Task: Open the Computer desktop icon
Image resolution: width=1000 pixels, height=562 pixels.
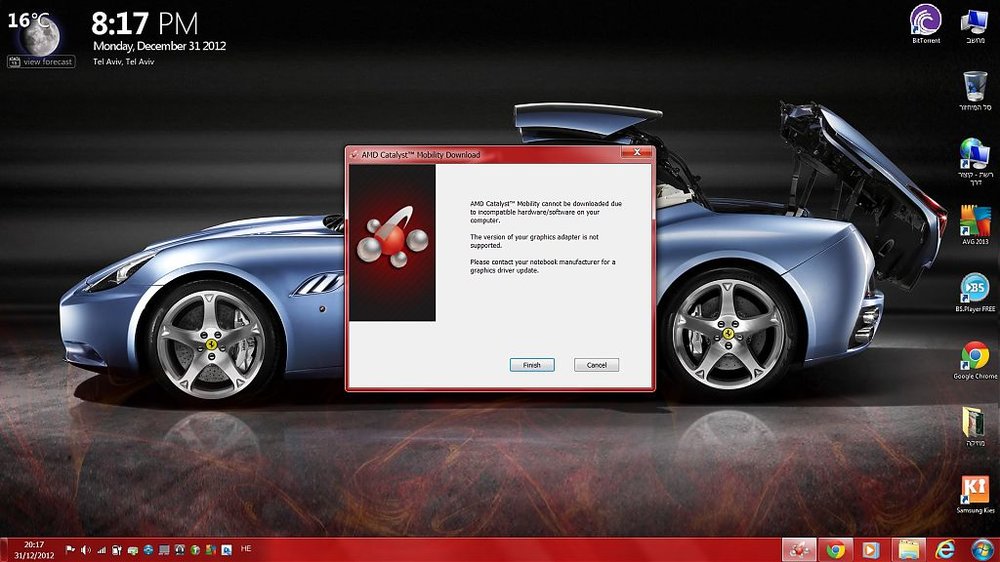Action: [974, 26]
